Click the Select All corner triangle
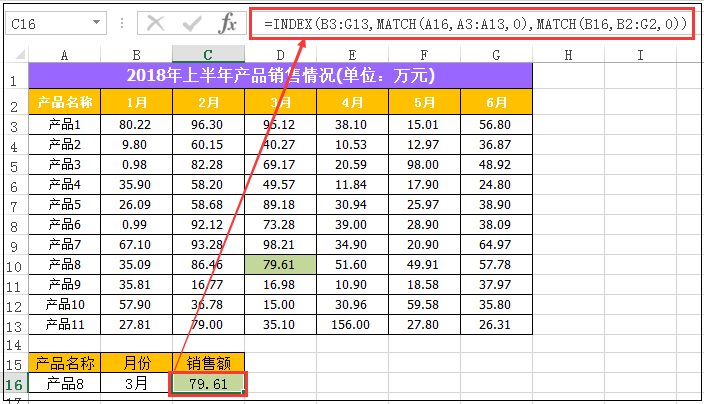Viewport: 704px width, 404px height. click(20, 55)
